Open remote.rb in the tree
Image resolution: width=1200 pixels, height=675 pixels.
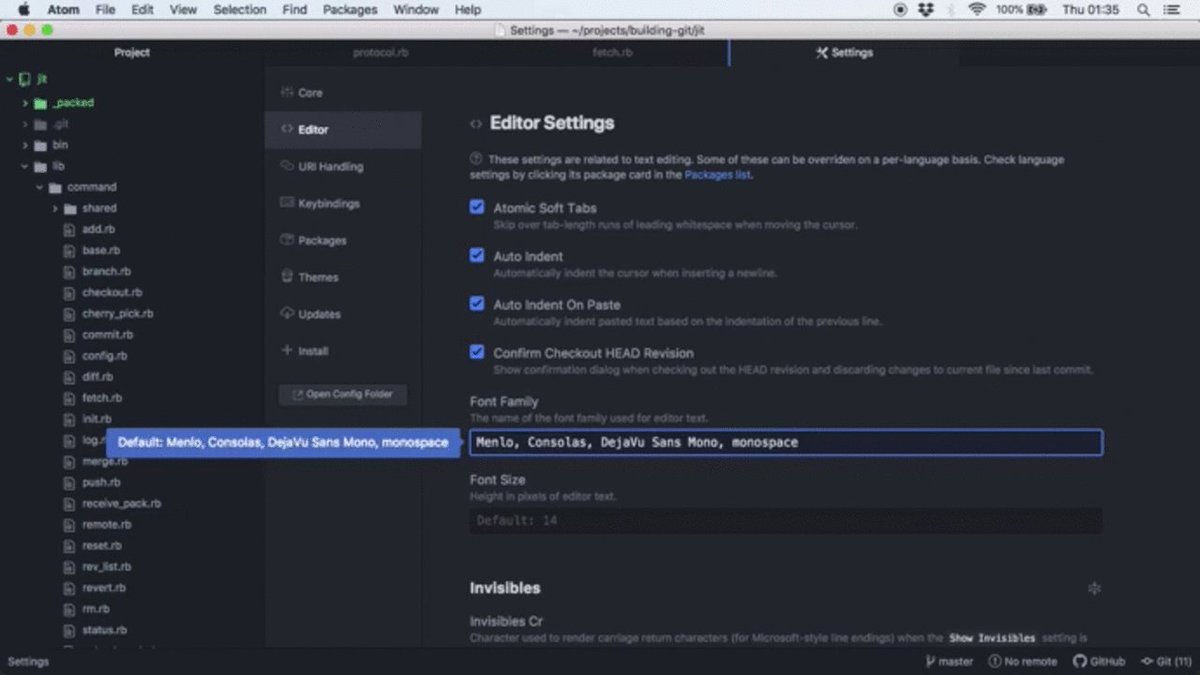click(x=106, y=525)
